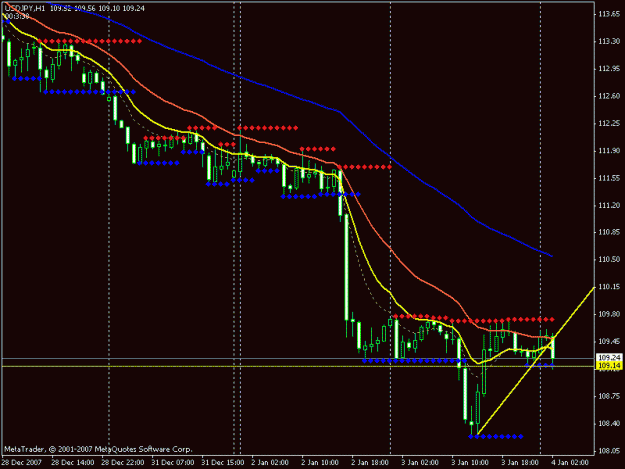
Task: Click the 110.85 price axis label
Action: pyautogui.click(x=609, y=232)
